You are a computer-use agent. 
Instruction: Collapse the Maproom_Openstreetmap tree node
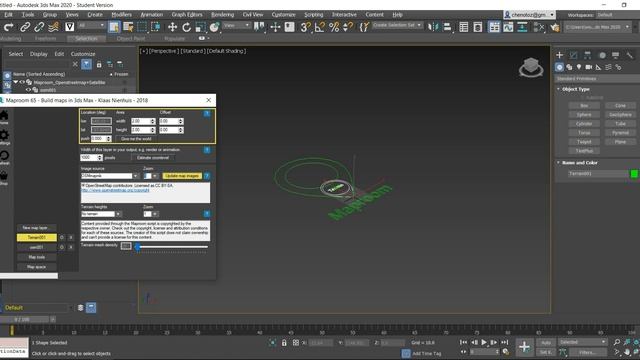tap(16, 82)
